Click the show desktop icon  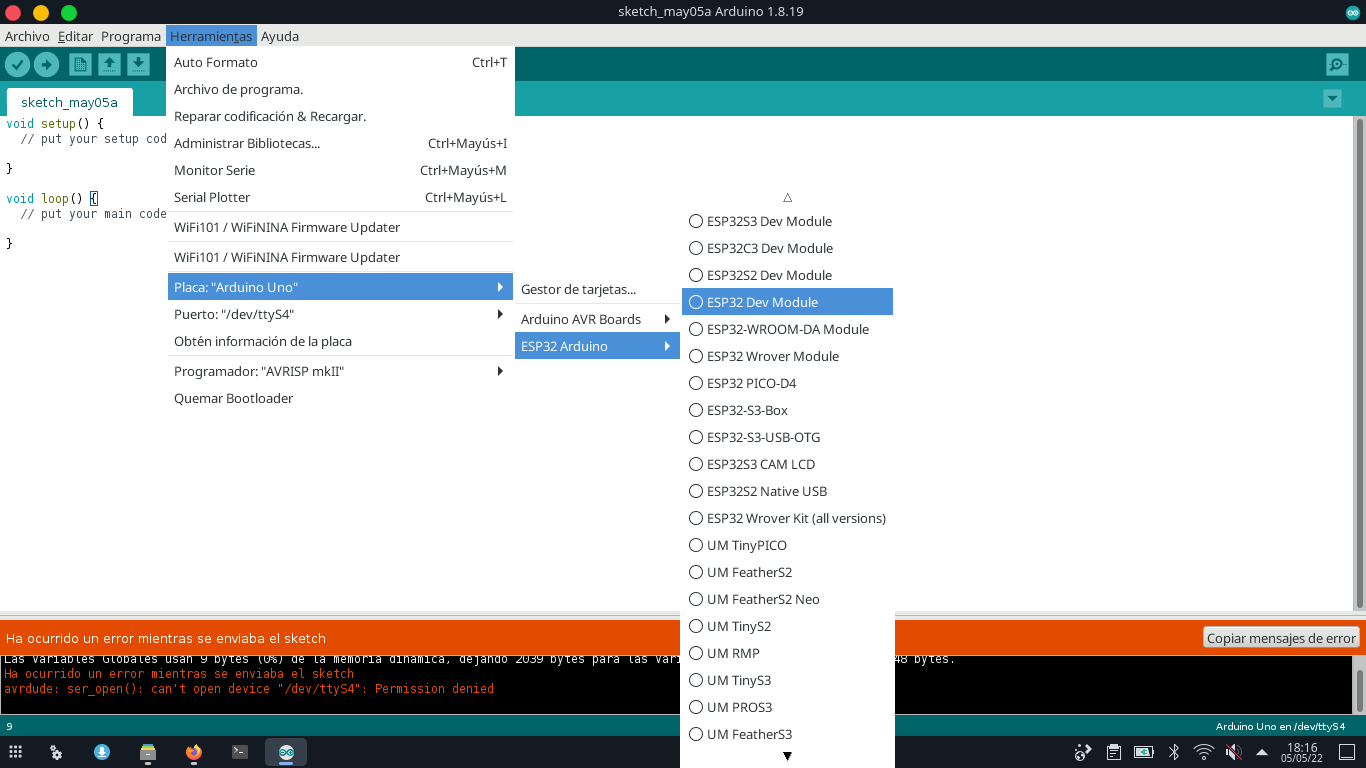1349,752
